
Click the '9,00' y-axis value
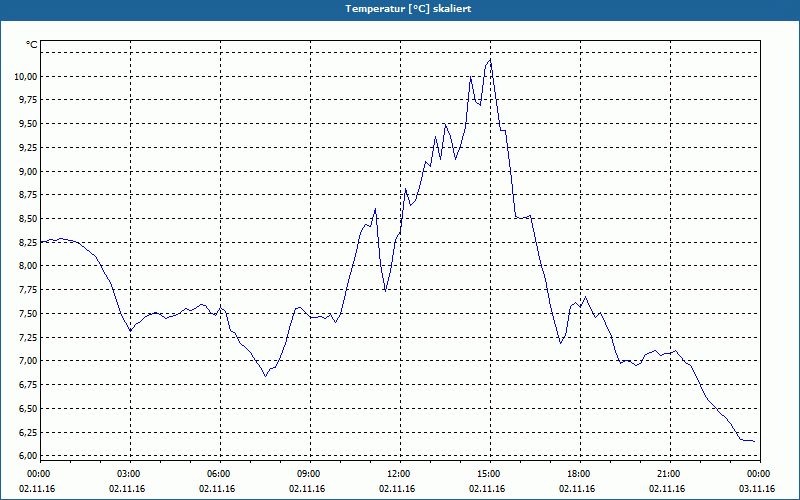[29, 171]
